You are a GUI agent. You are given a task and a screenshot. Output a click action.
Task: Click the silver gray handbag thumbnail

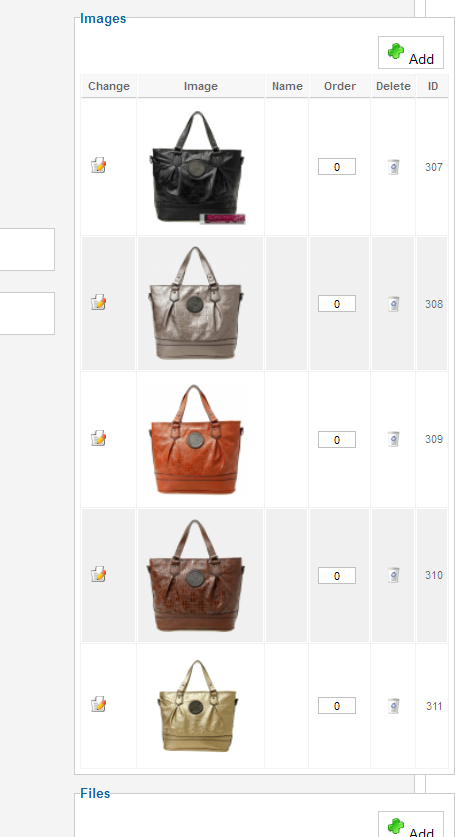196,302
